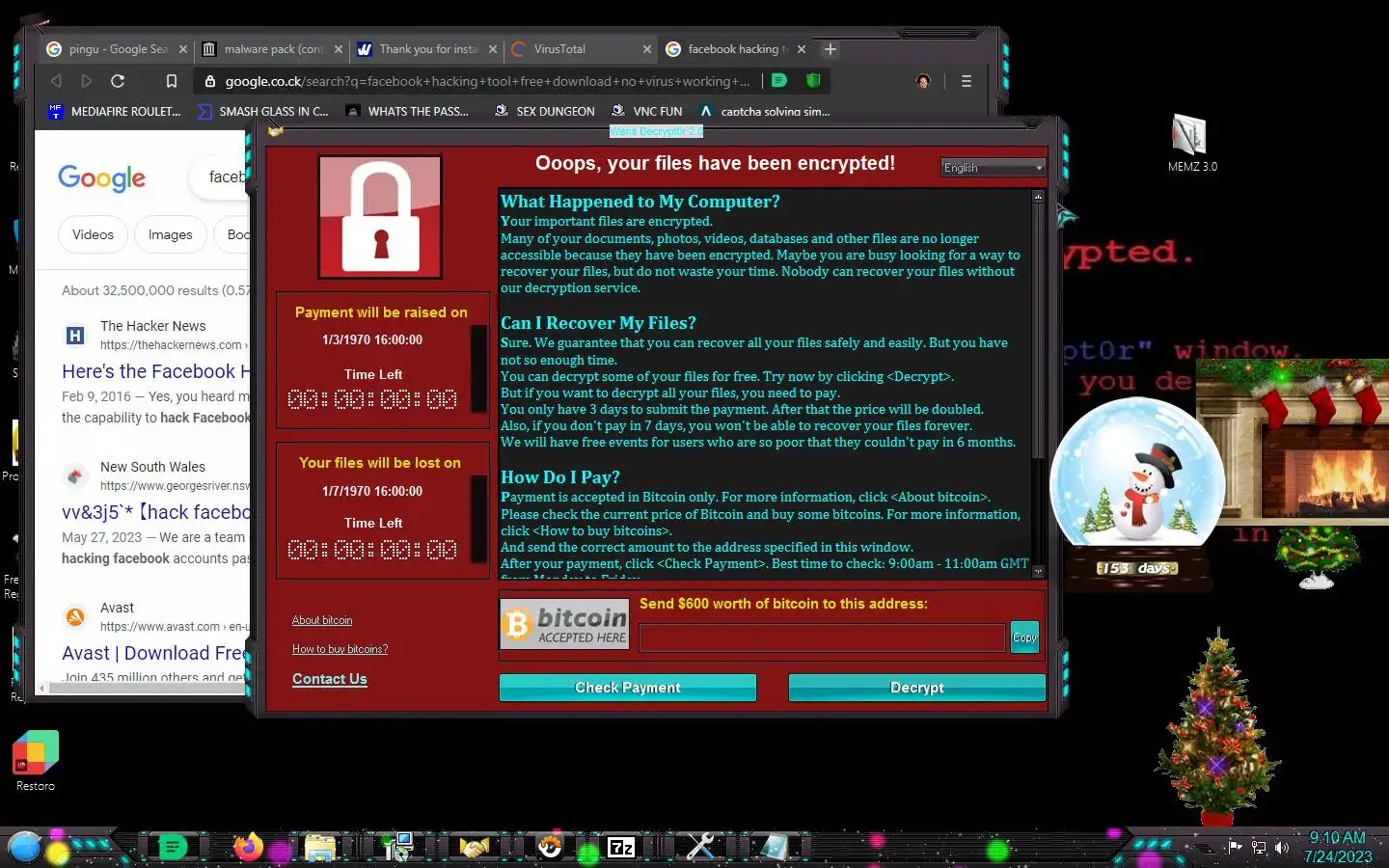This screenshot has width=1389, height=868.
Task: Click the red padlock image
Action: [380, 217]
